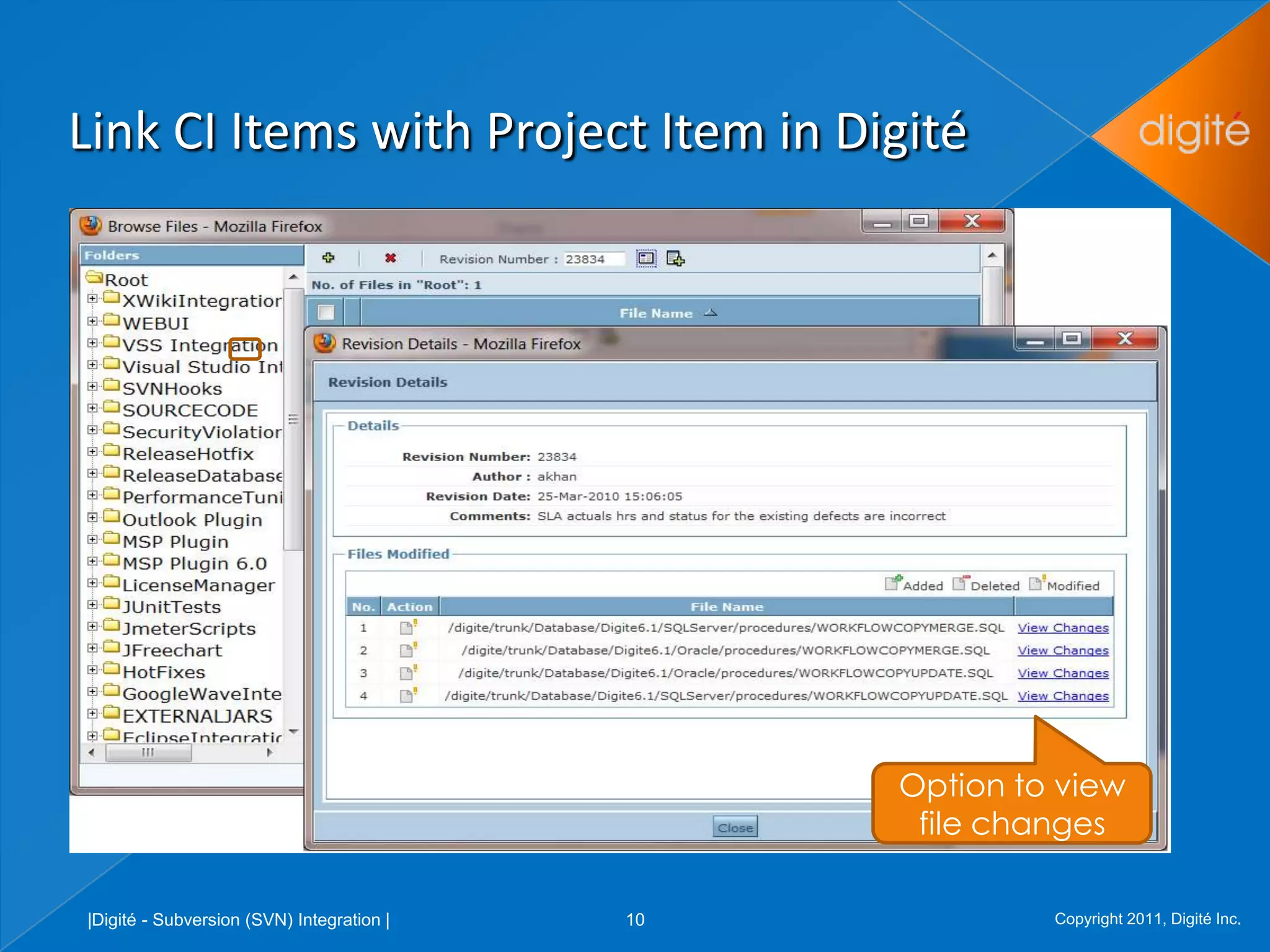Click the add revision icon with green plus
Image resolution: width=1270 pixels, height=952 pixels.
point(675,258)
